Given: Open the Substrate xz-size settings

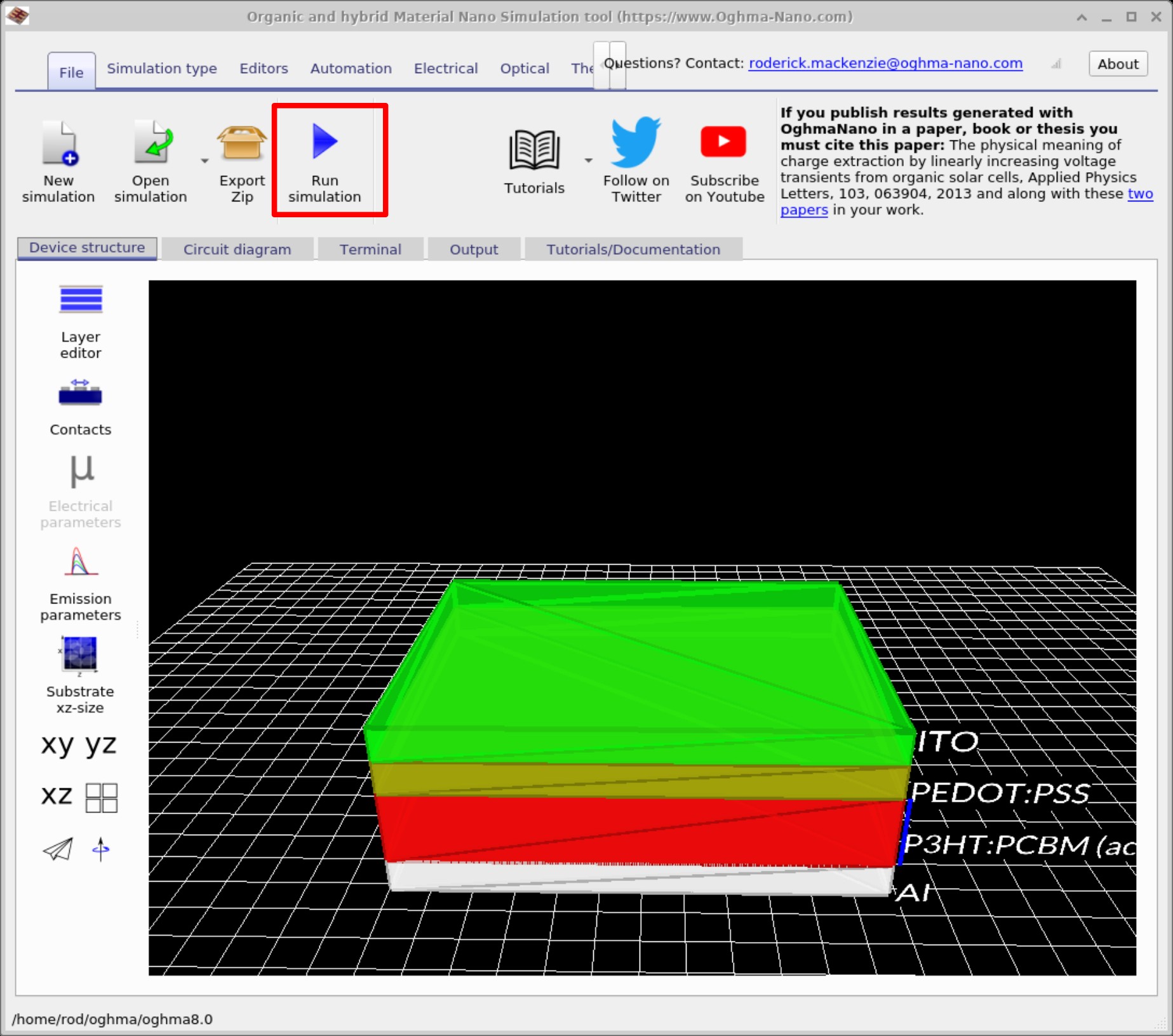Looking at the screenshot, I should tap(80, 656).
